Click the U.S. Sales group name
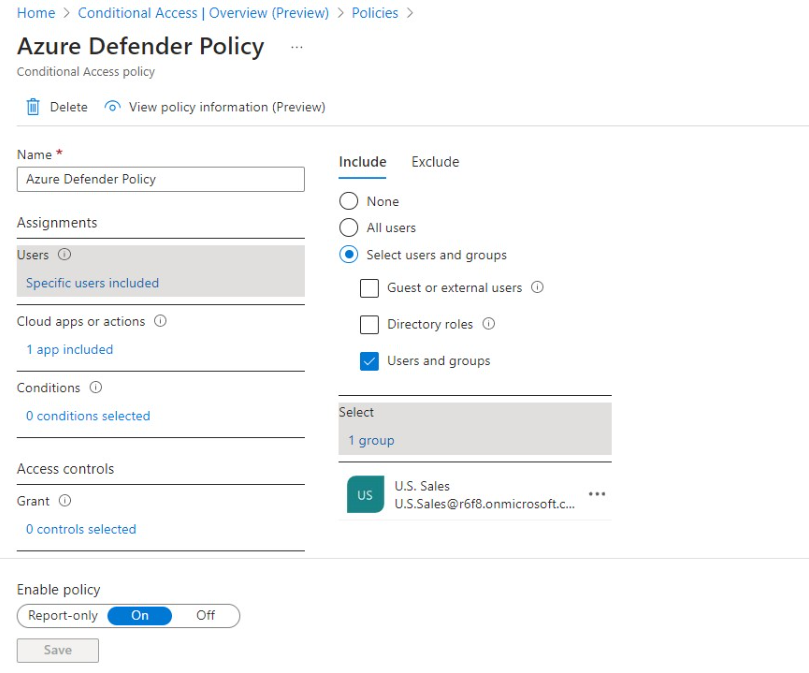809x673 pixels. (x=422, y=486)
